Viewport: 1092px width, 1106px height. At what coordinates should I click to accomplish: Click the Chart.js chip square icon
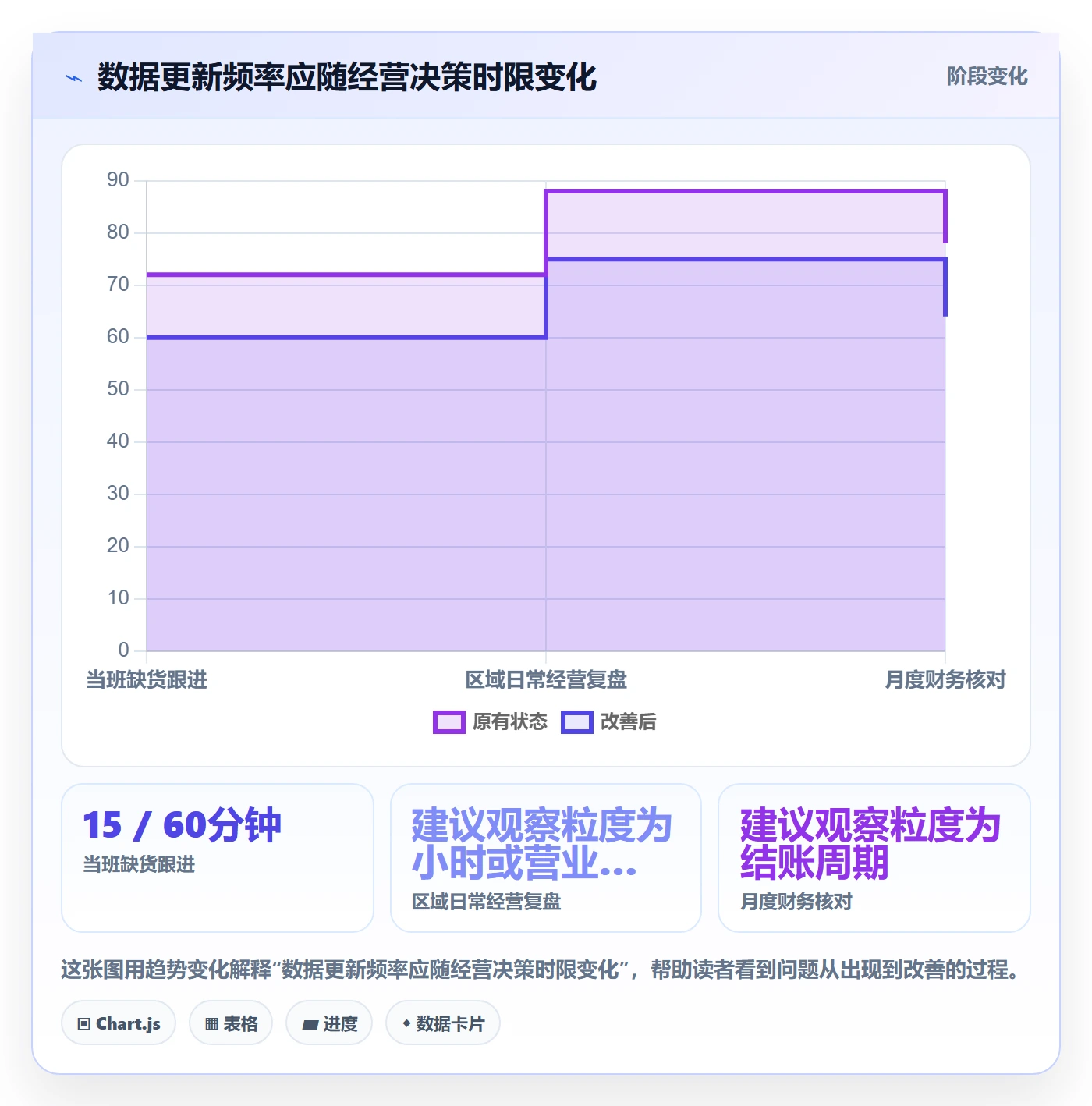coord(84,1023)
